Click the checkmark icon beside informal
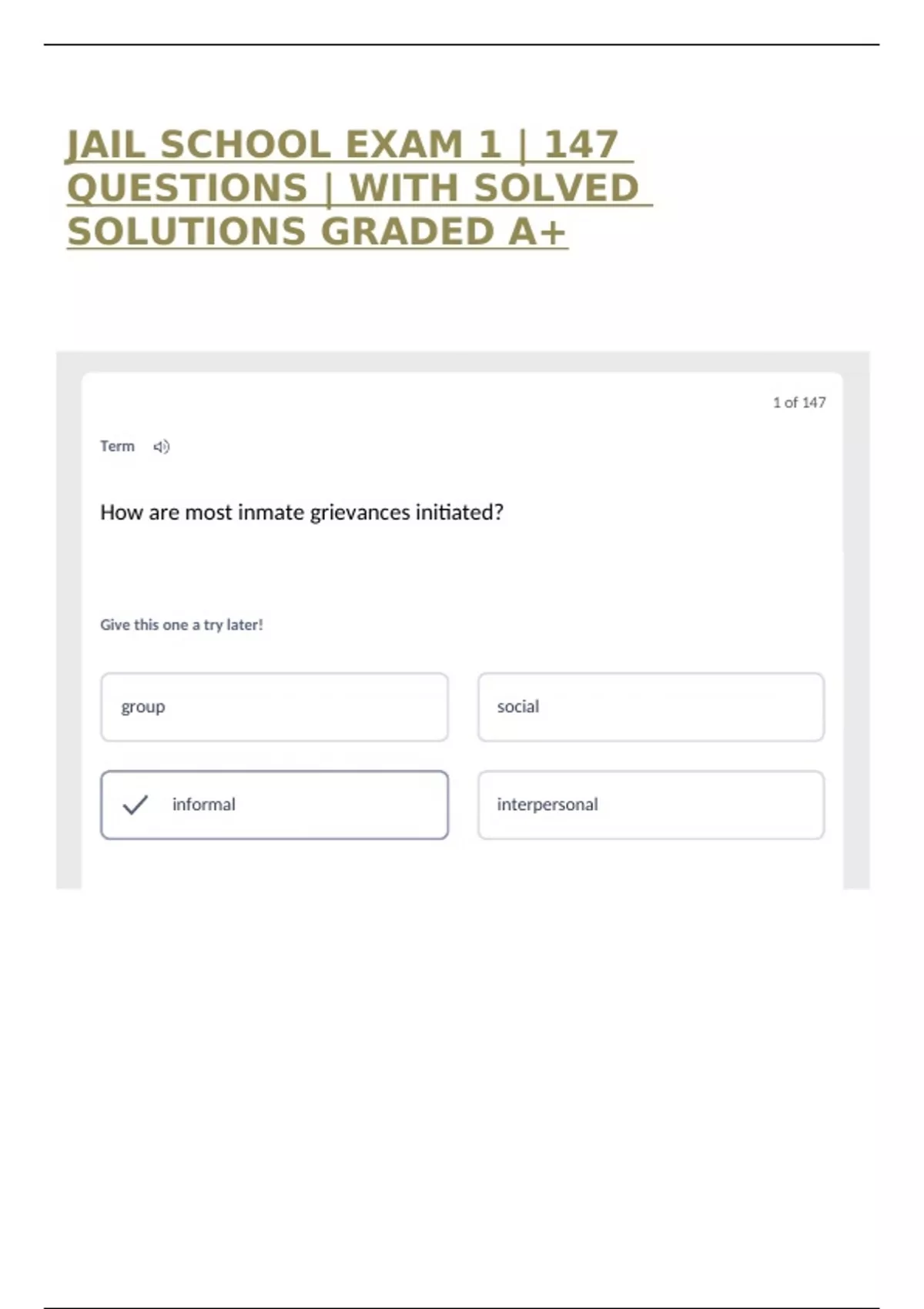924x1309 pixels. 135,805
